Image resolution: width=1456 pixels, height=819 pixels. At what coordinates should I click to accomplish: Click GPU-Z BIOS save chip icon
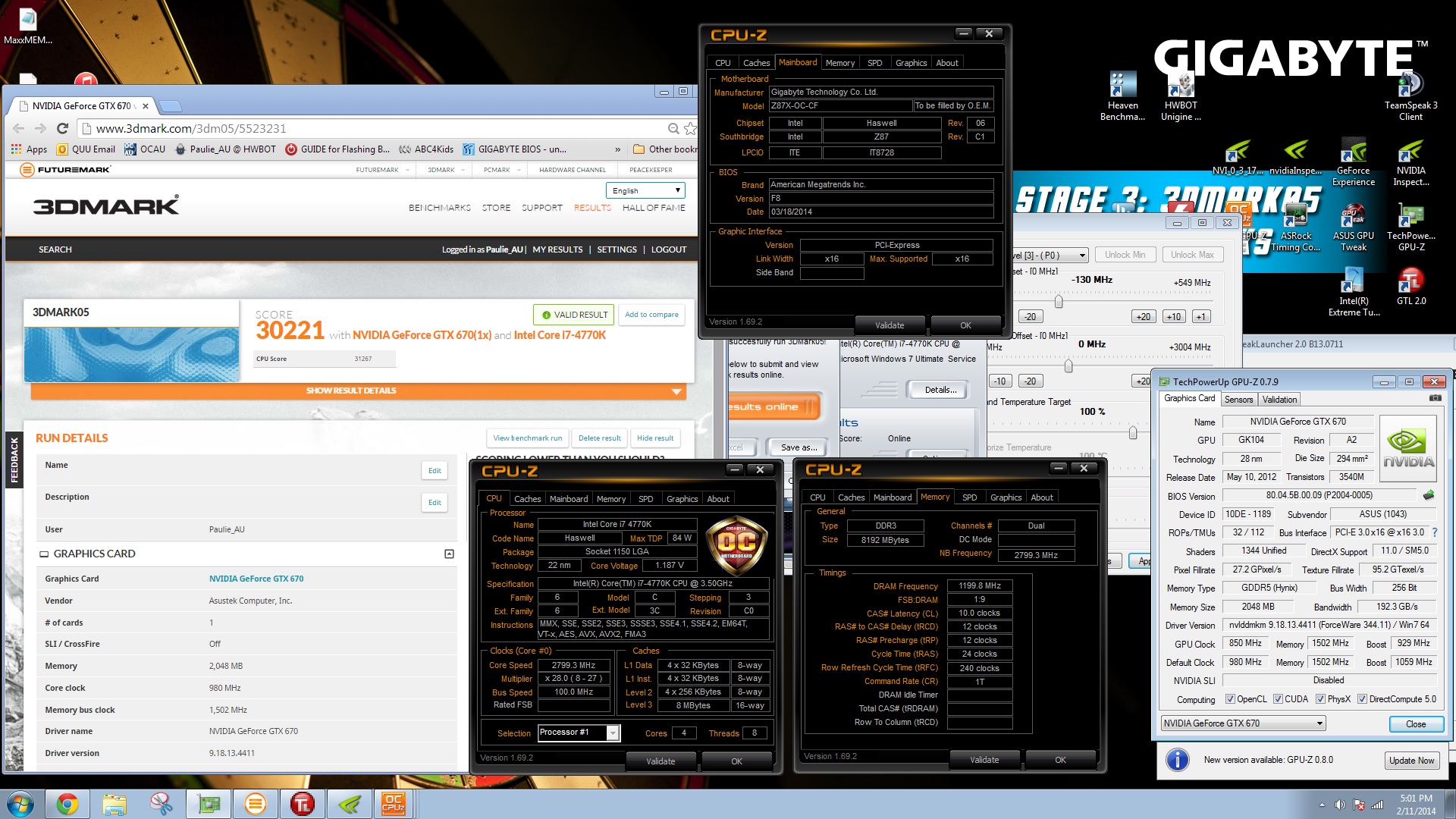pos(1429,495)
